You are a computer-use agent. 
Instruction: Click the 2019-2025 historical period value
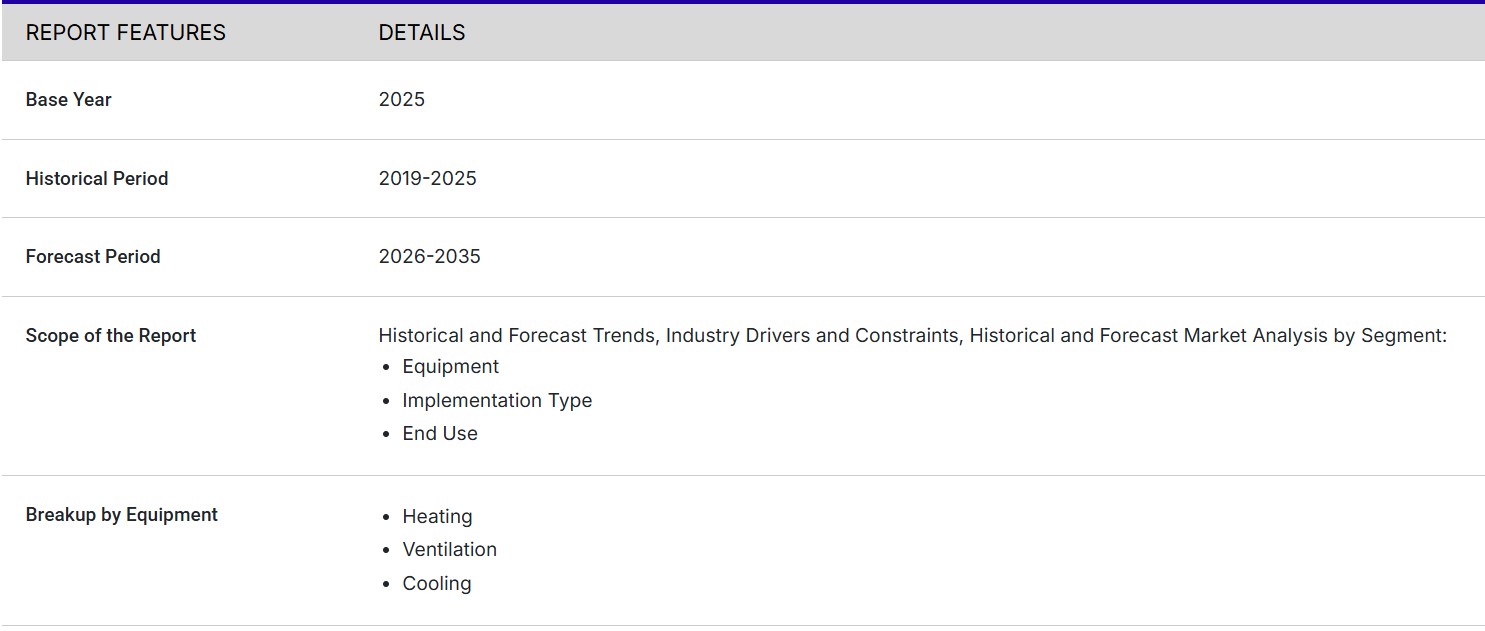click(427, 179)
